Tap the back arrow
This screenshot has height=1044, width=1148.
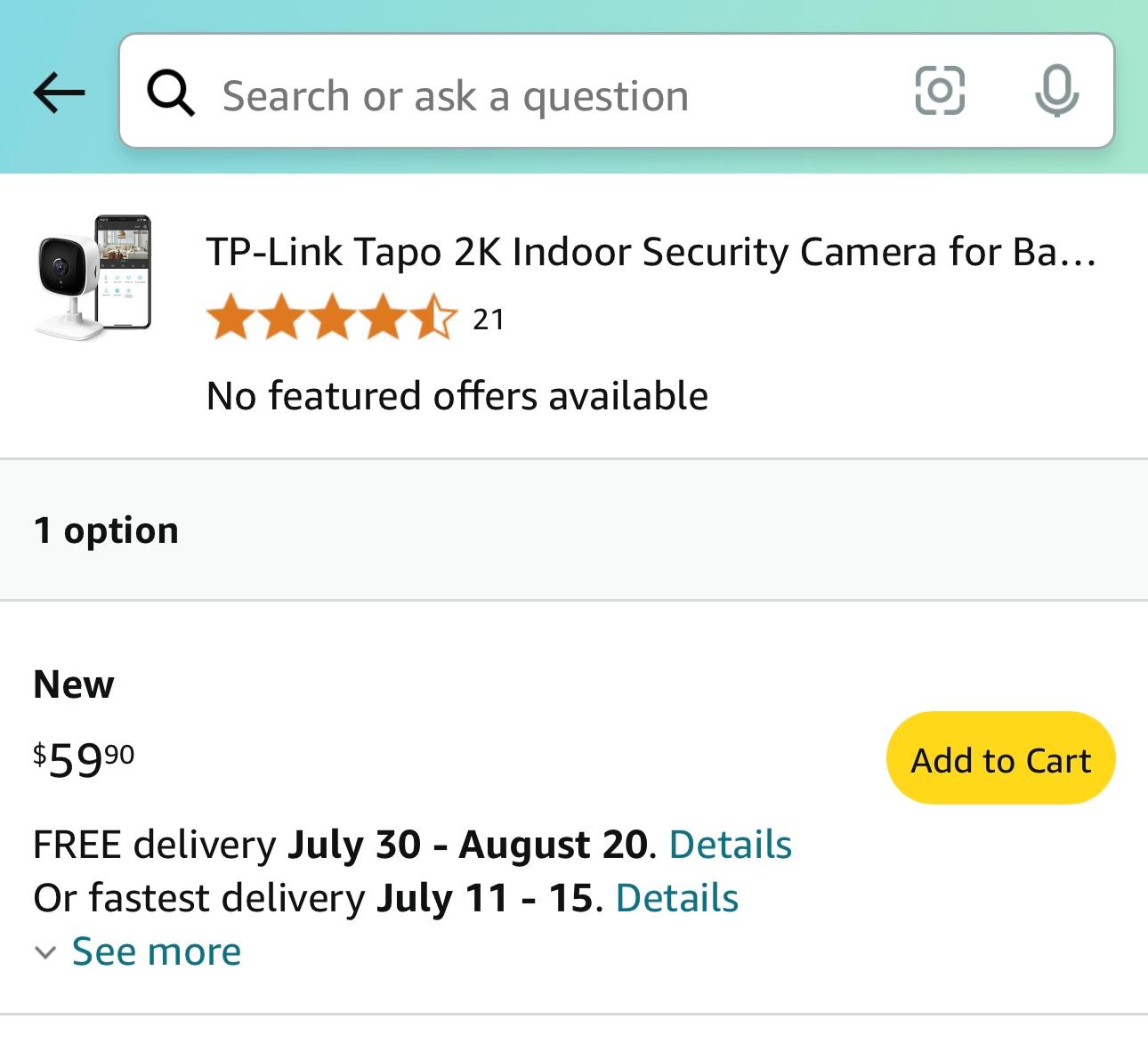point(59,93)
